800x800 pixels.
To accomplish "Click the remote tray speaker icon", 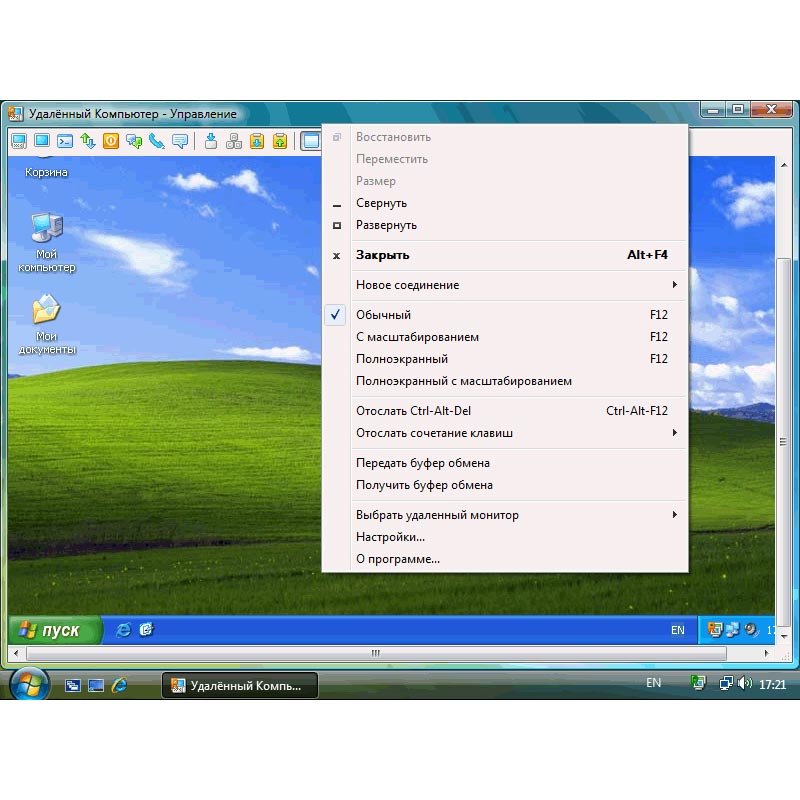I will click(x=751, y=630).
